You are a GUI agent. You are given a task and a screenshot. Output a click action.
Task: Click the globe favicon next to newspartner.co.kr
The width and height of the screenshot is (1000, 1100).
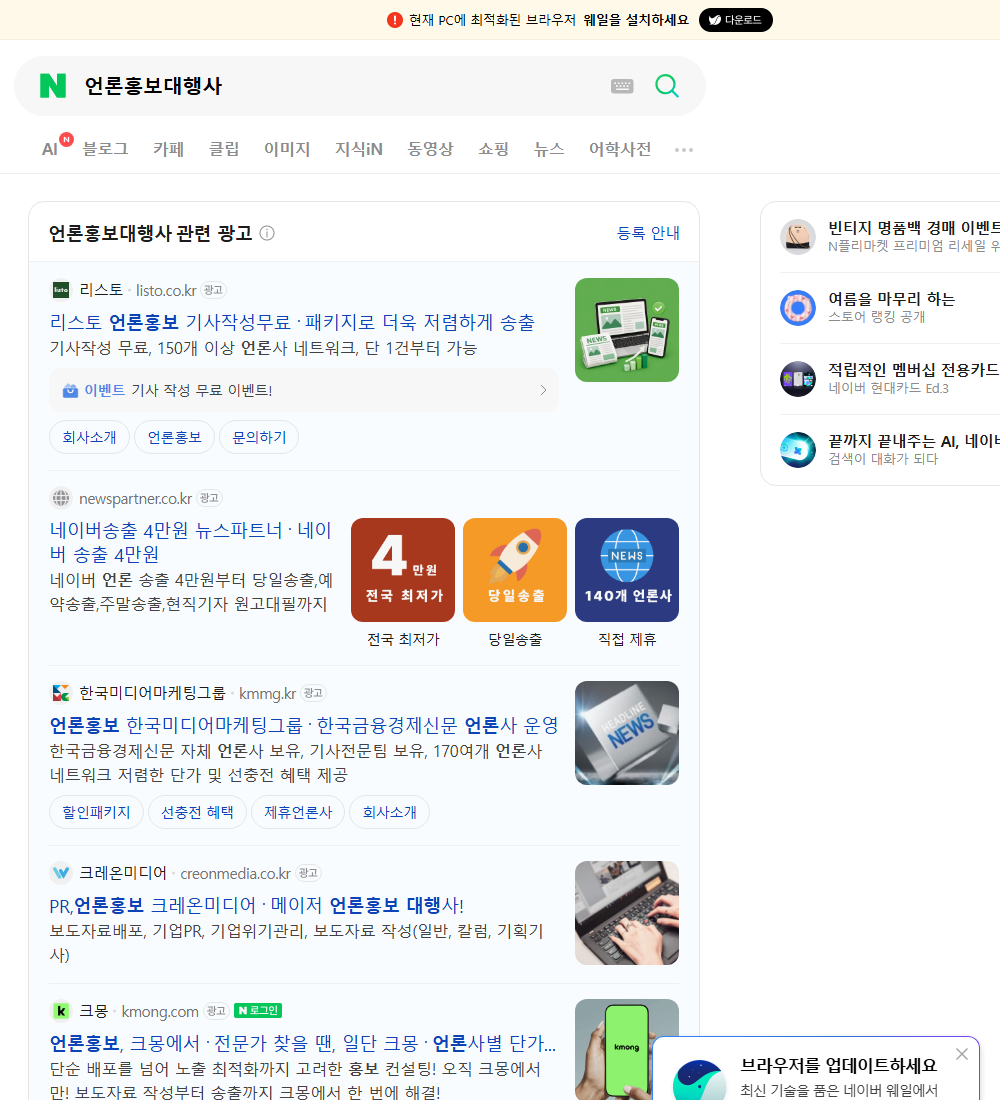[x=61, y=498]
